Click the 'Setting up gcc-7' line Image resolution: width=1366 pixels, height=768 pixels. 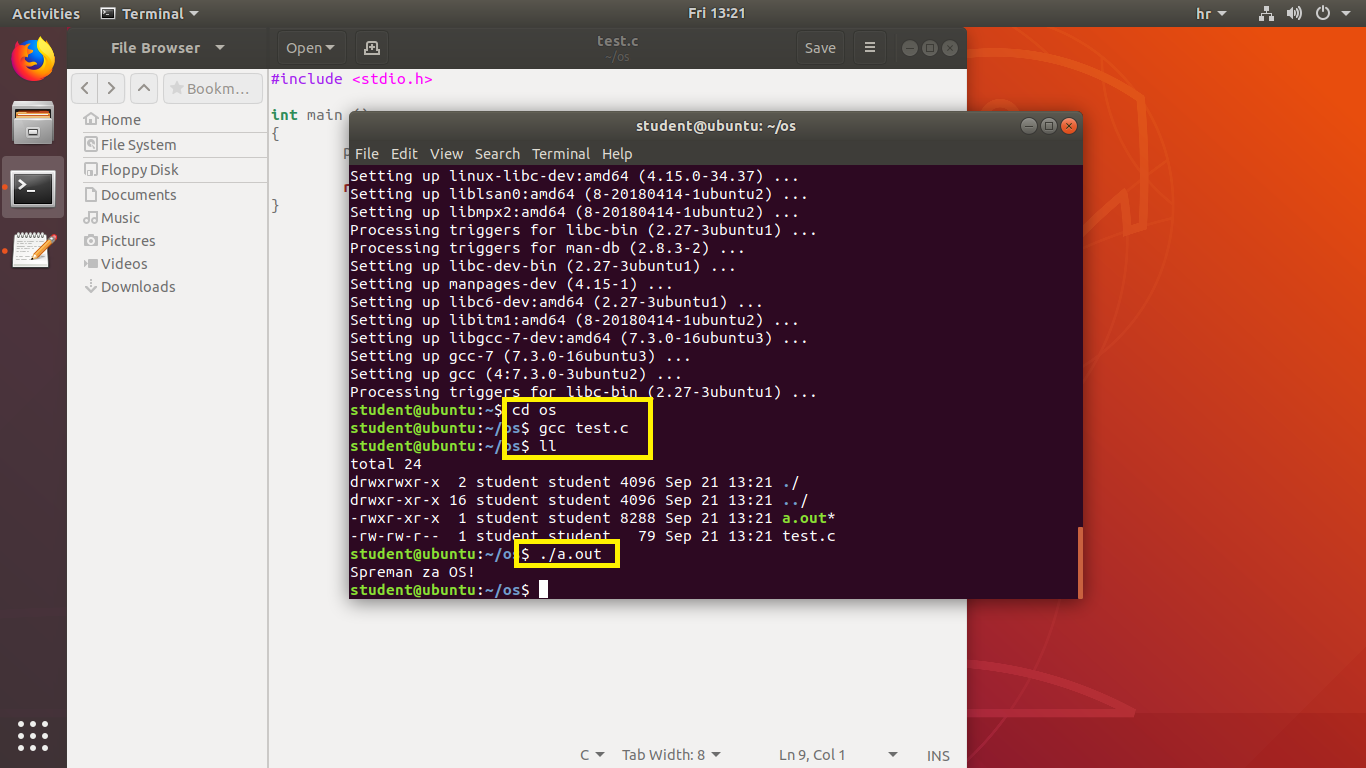(520, 356)
